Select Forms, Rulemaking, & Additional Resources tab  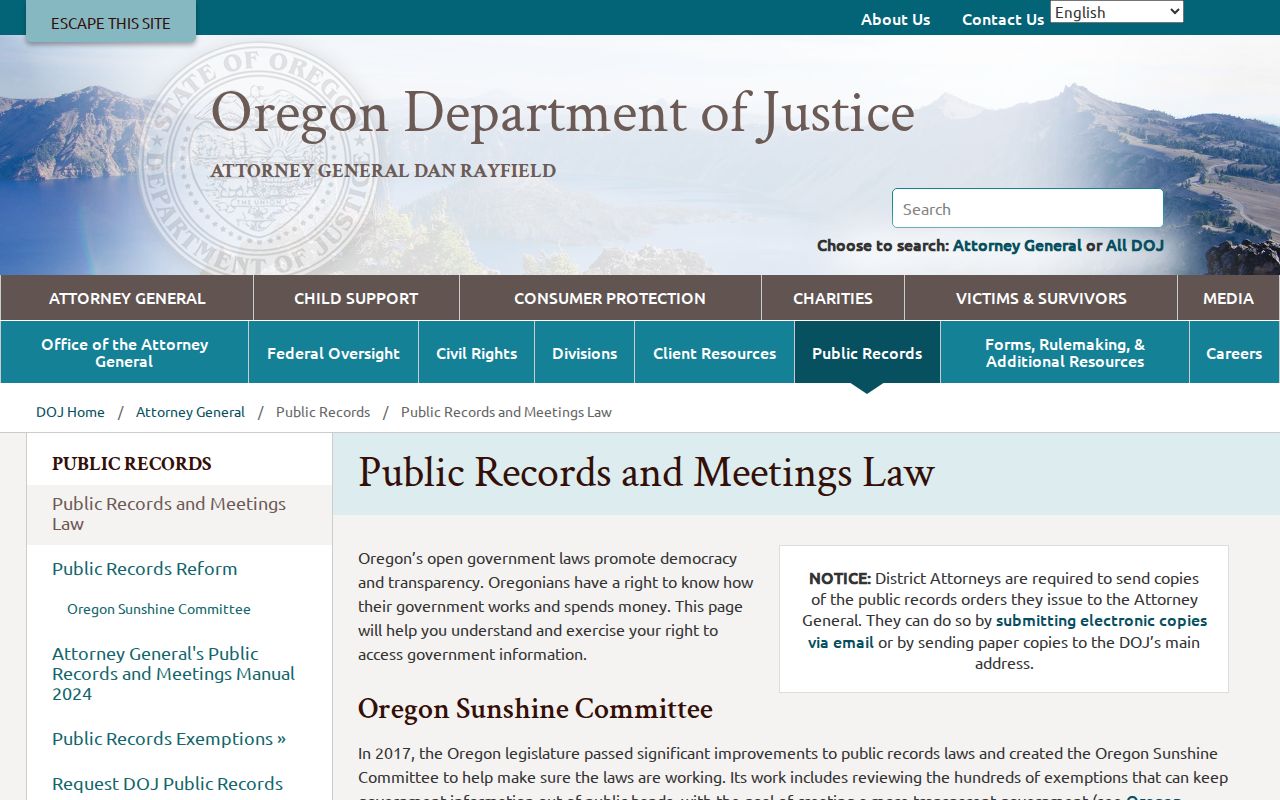coord(1065,352)
